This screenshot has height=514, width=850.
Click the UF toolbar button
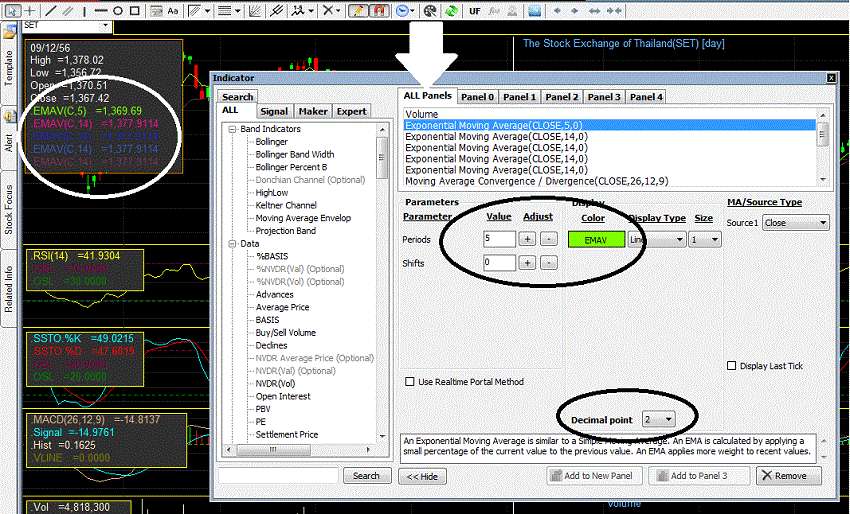tap(474, 10)
